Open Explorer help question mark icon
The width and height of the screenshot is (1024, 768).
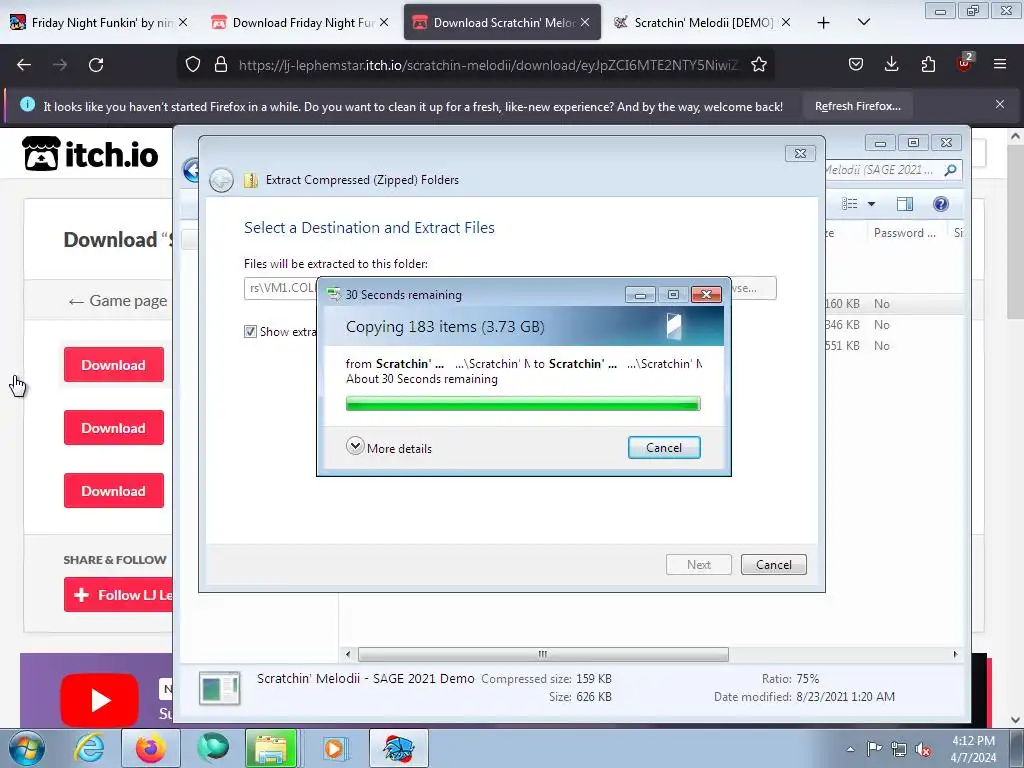940,204
